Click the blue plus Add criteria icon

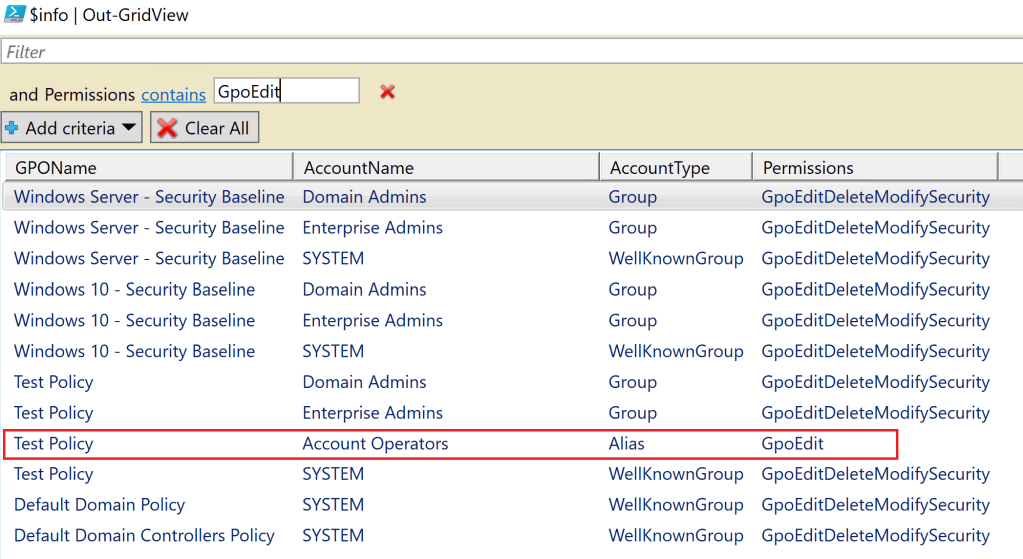12,128
